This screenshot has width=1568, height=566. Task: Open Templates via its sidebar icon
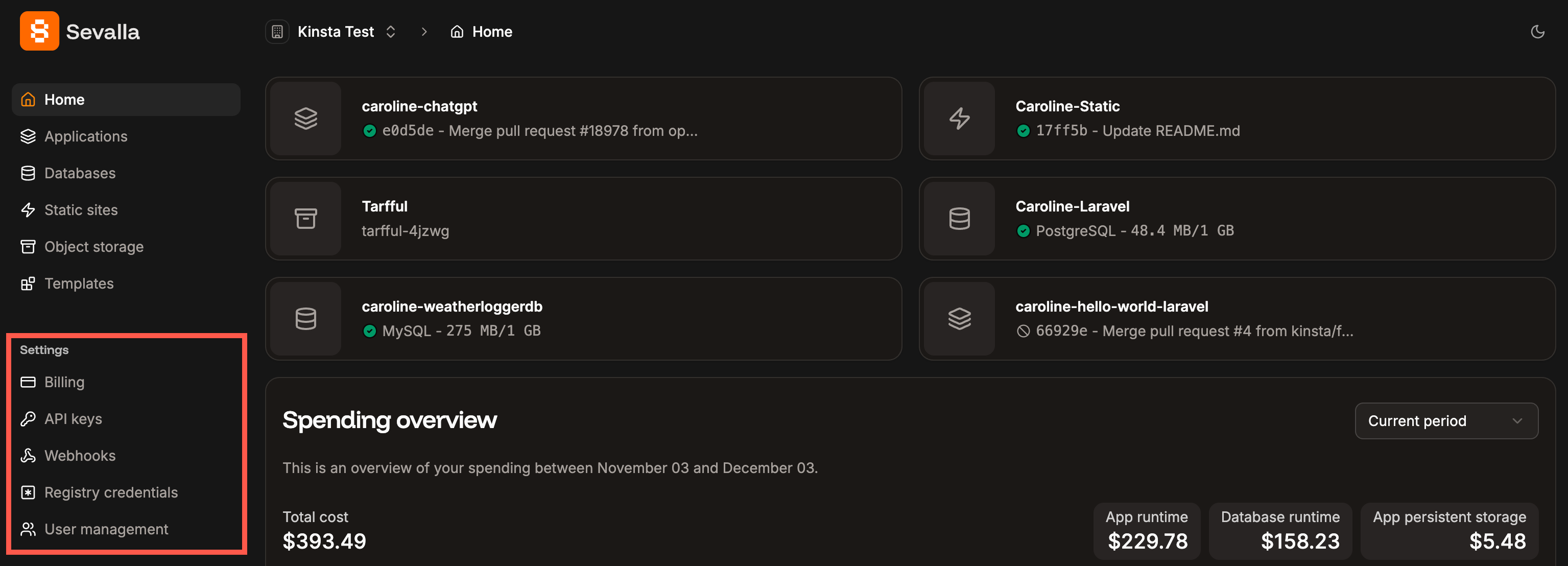coord(28,283)
